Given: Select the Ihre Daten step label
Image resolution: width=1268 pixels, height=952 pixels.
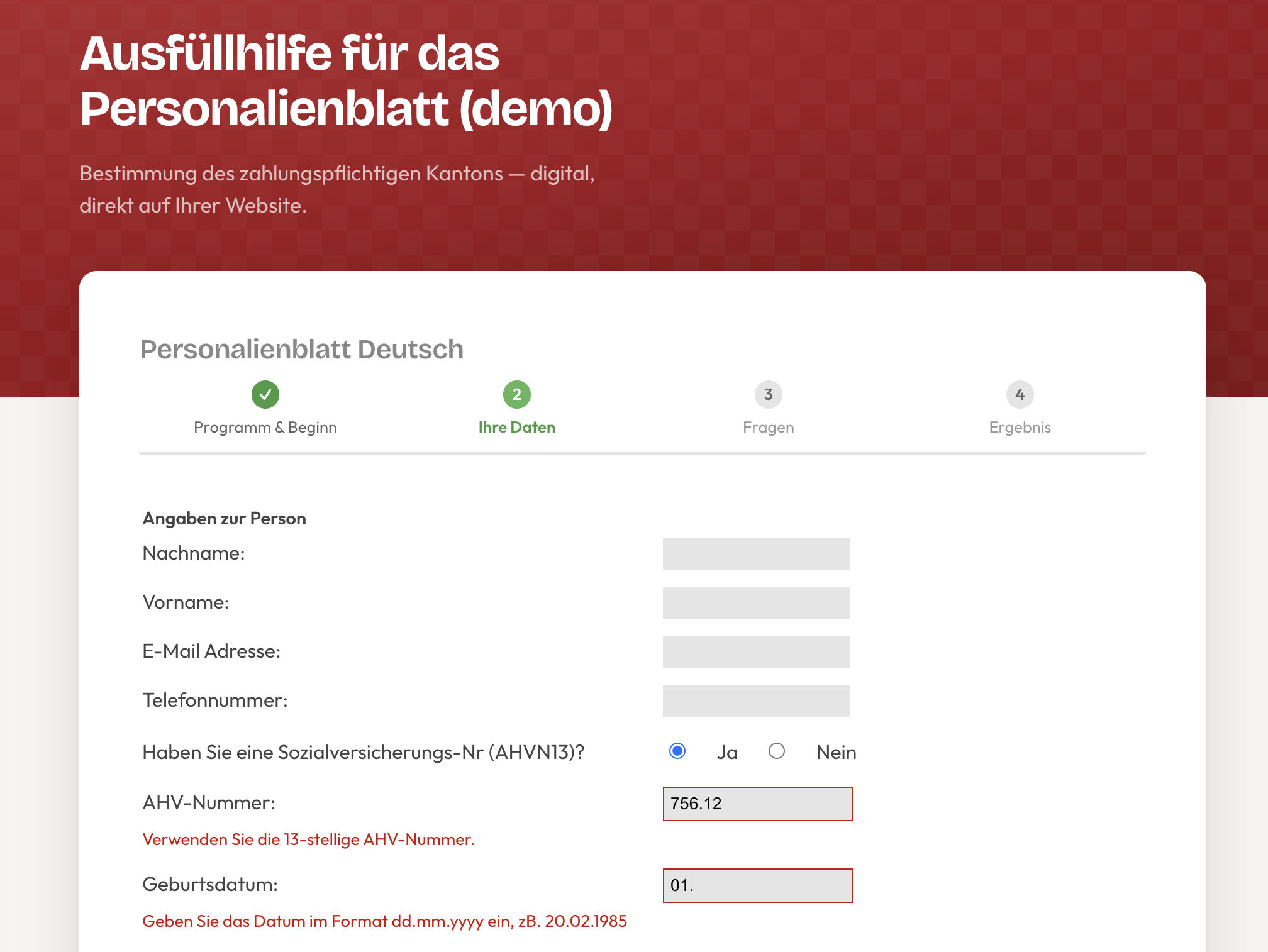Looking at the screenshot, I should click(517, 428).
